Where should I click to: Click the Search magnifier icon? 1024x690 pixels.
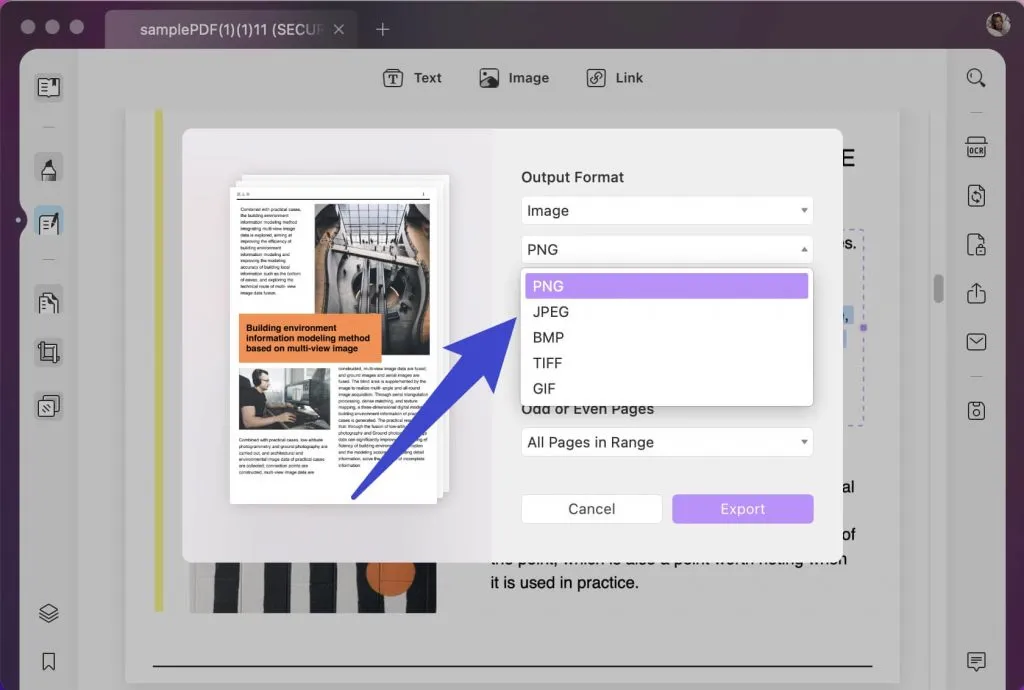[x=976, y=78]
